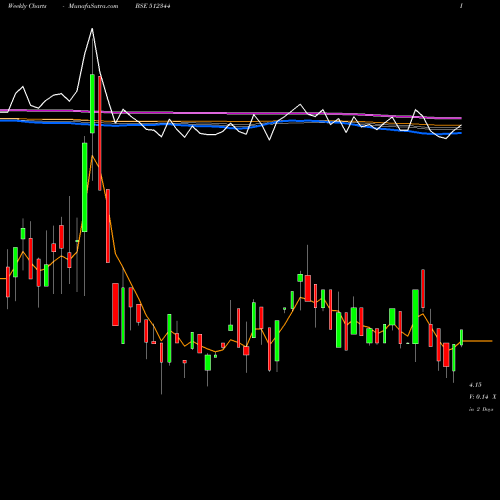Click the 'MunafaSutra.com' site label
Screen dimensions: 500x500
coord(93,6)
